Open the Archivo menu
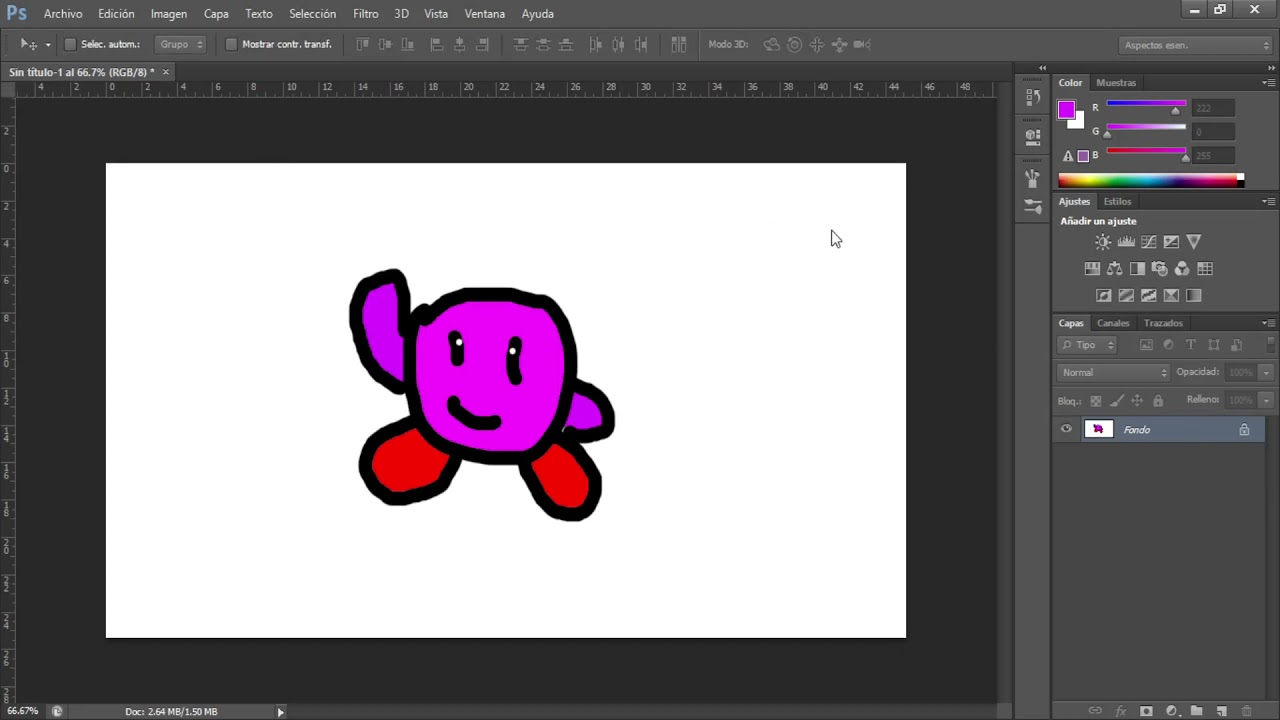The width and height of the screenshot is (1280, 720). [x=63, y=14]
